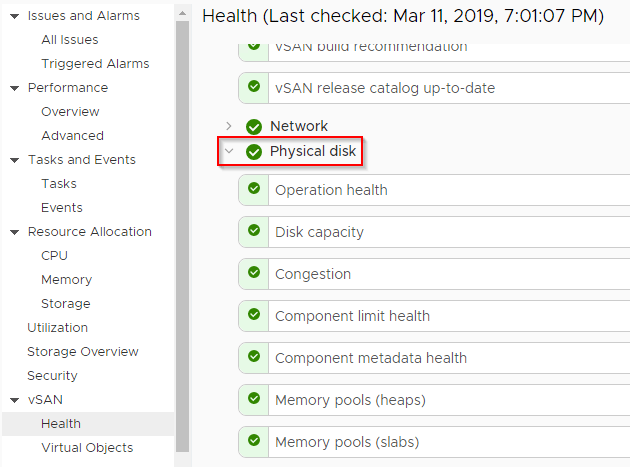Click green check icon beside Operation health
The height and width of the screenshot is (467, 630).
point(254,189)
